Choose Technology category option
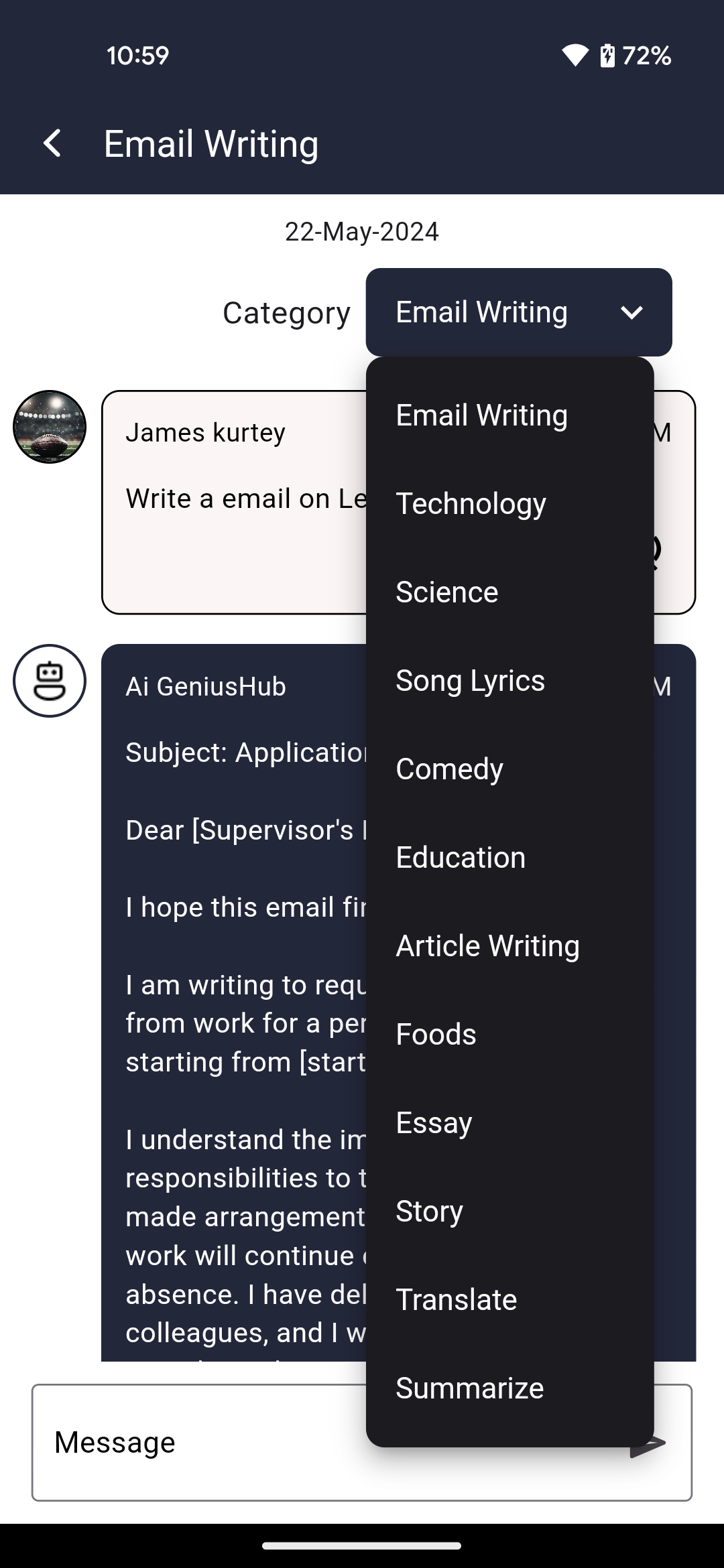This screenshot has width=724, height=1568. tap(471, 504)
